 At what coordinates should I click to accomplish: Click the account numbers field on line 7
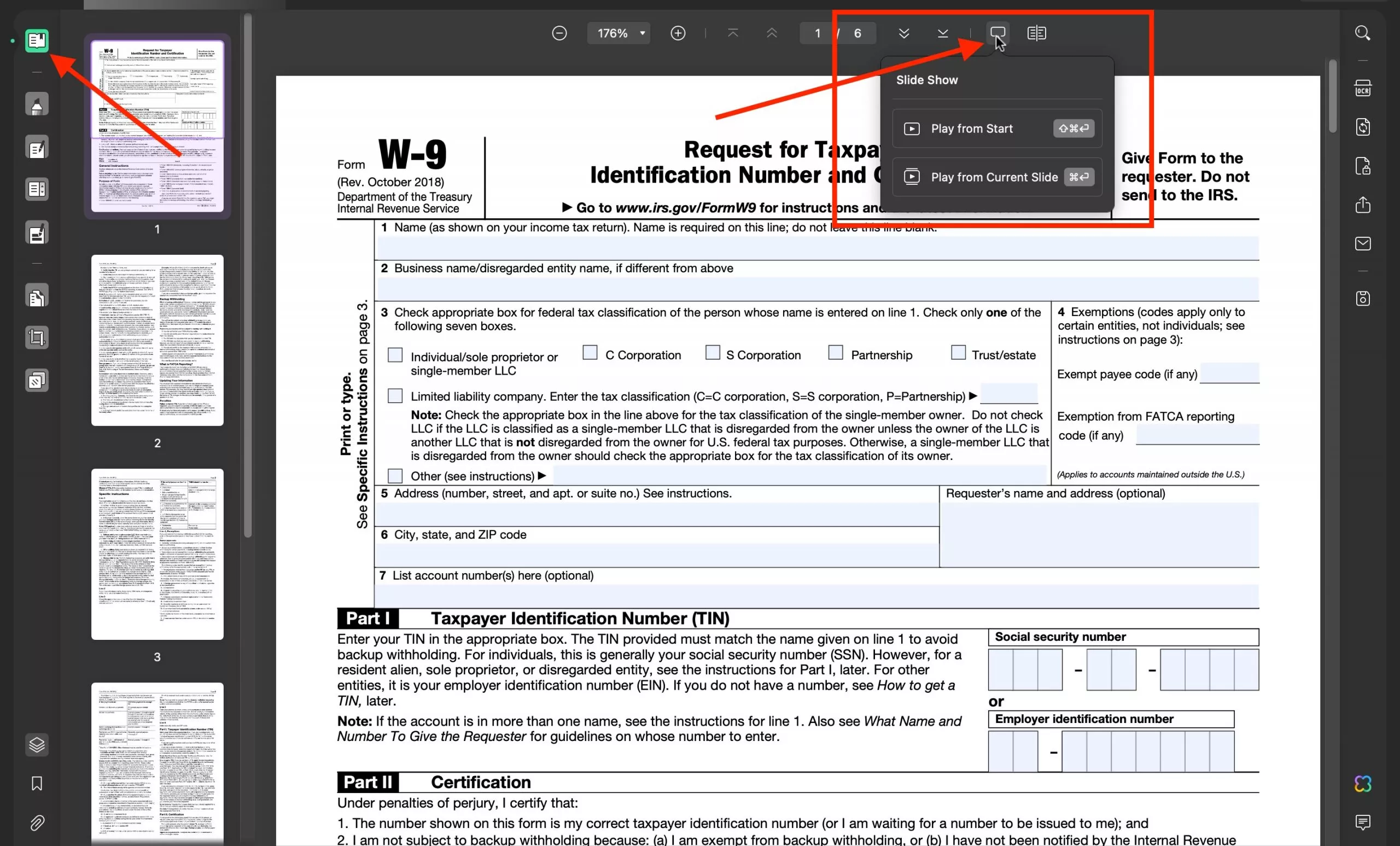pos(818,597)
